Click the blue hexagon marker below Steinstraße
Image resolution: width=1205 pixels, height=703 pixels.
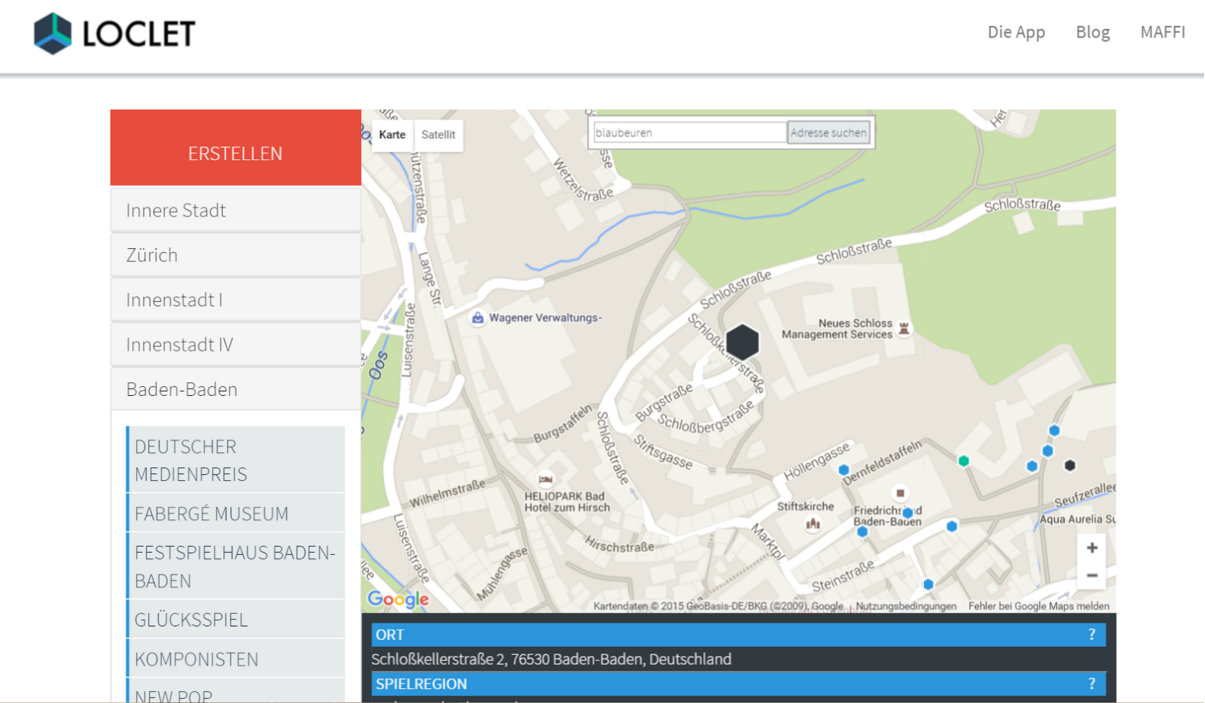[x=928, y=584]
